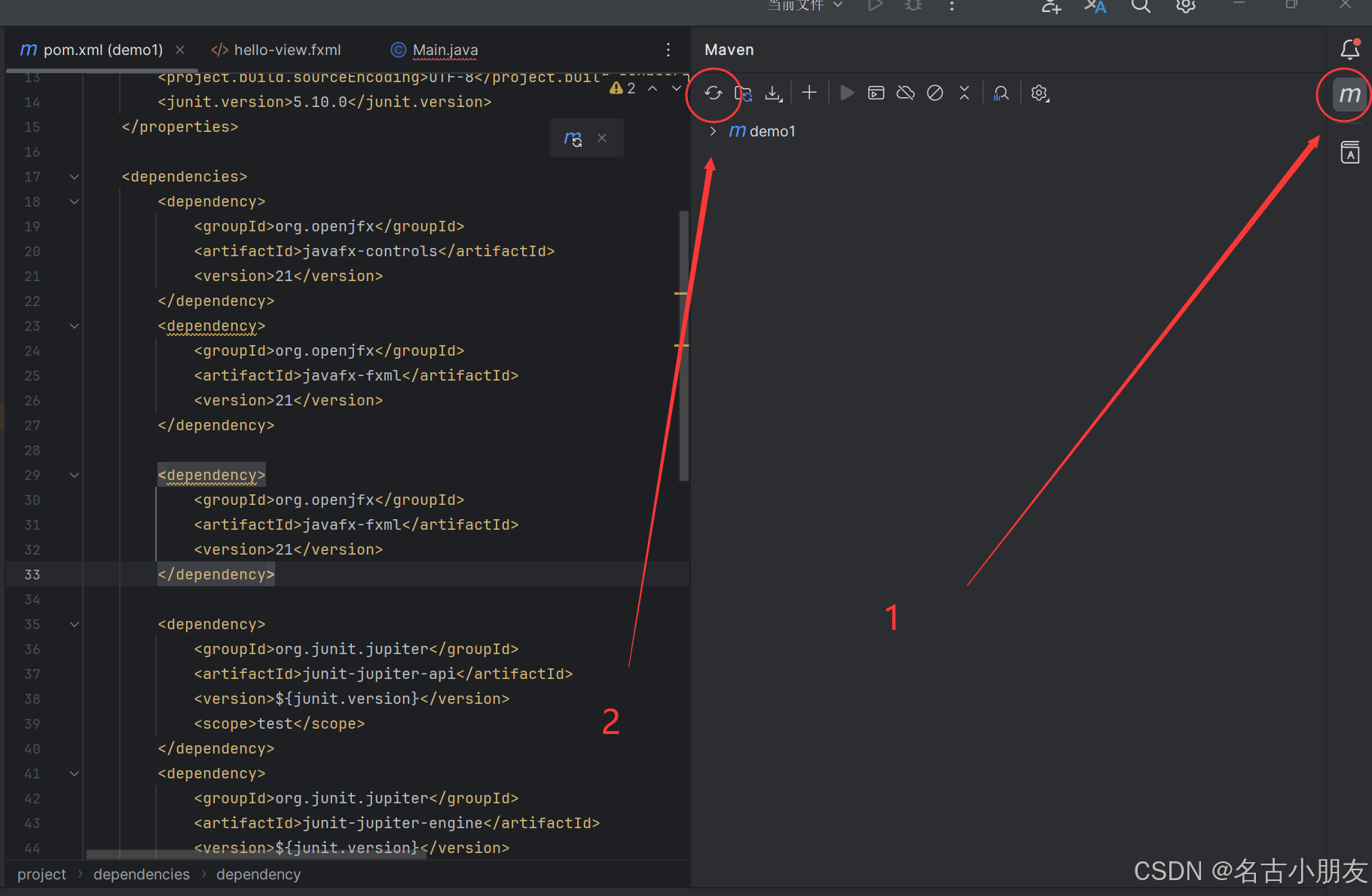1372x896 pixels.
Task: Collapse dependency fold at line 41
Action: pos(75,774)
